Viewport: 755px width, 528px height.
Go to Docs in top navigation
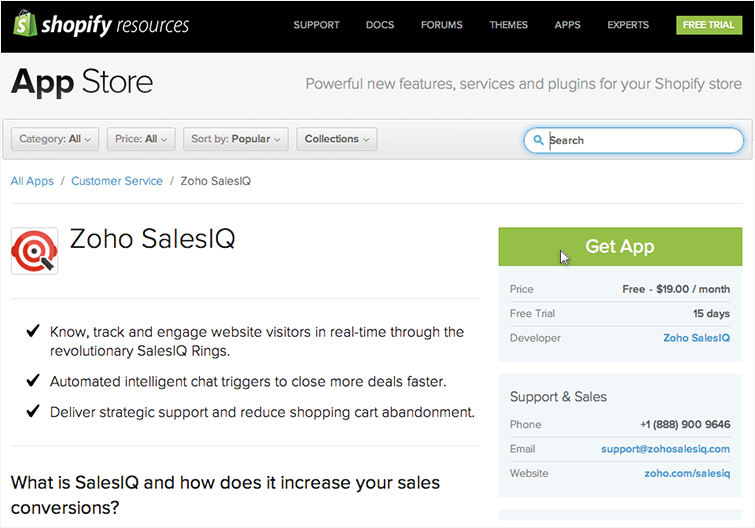coord(380,25)
